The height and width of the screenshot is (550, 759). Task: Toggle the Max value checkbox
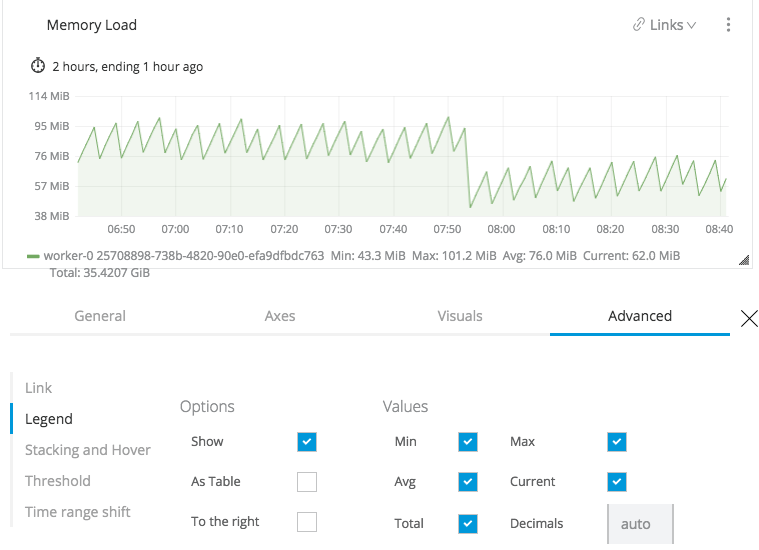617,441
